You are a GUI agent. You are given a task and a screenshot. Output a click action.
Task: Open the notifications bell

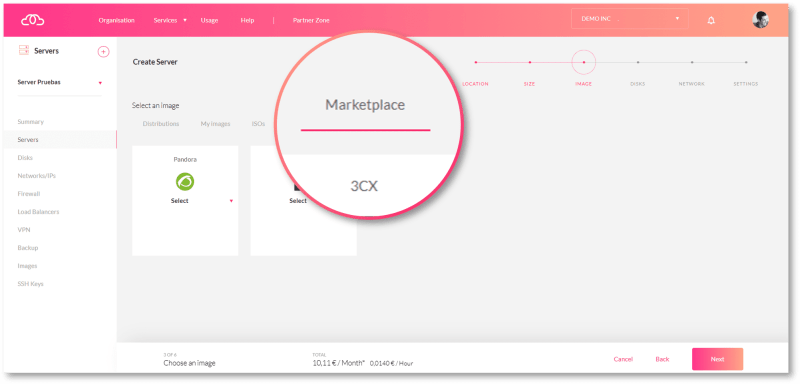(711, 20)
